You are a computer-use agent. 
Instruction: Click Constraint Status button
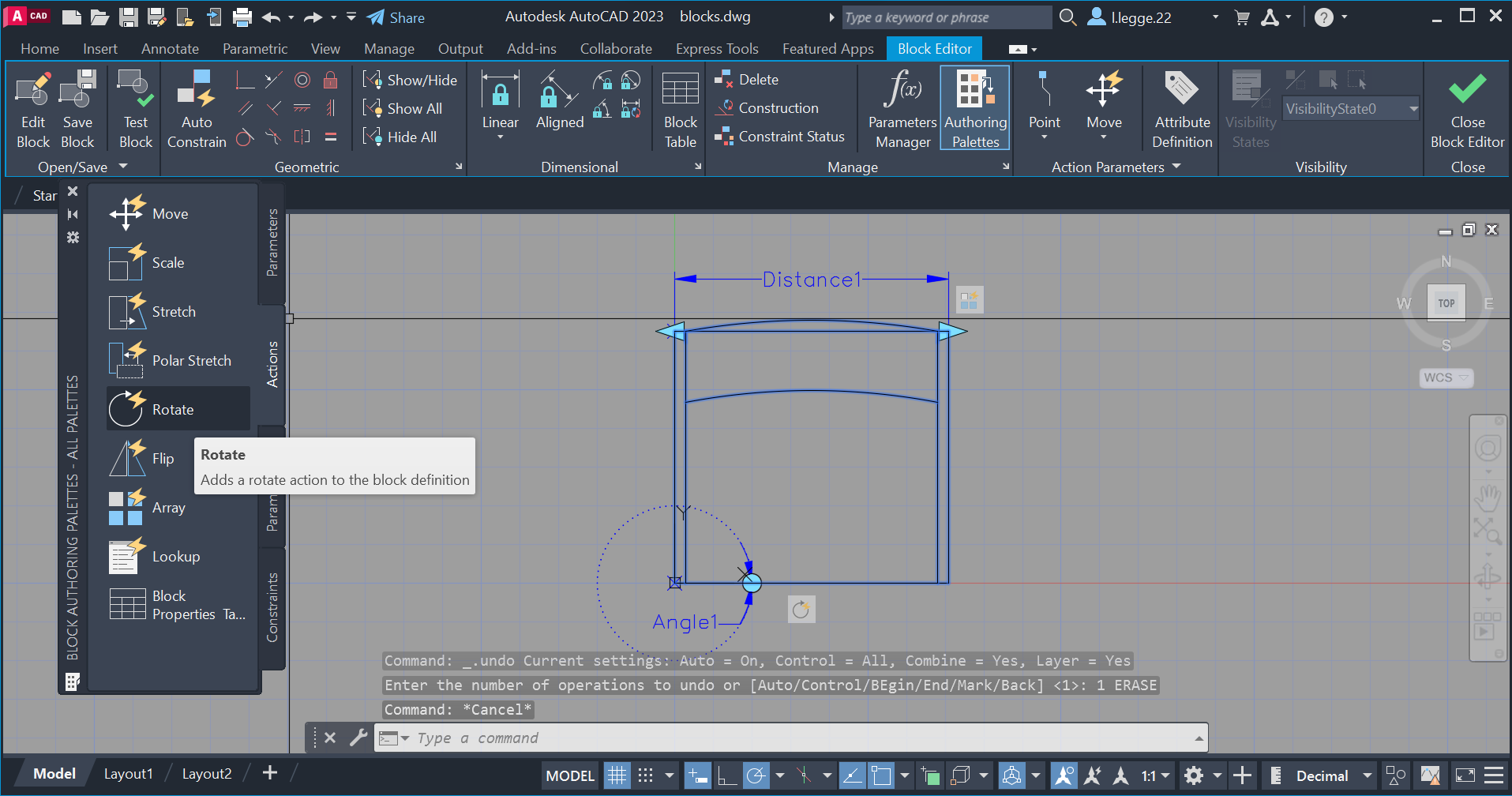tap(779, 136)
